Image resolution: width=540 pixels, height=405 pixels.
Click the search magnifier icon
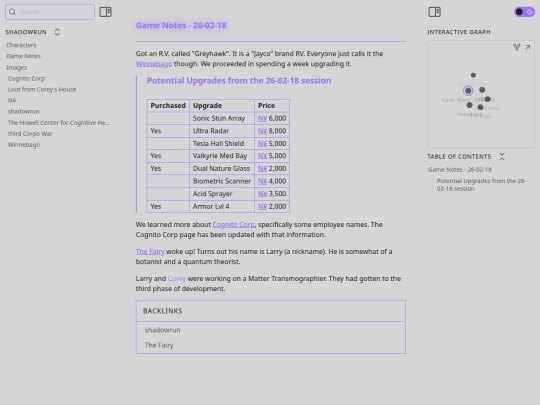click(x=12, y=12)
